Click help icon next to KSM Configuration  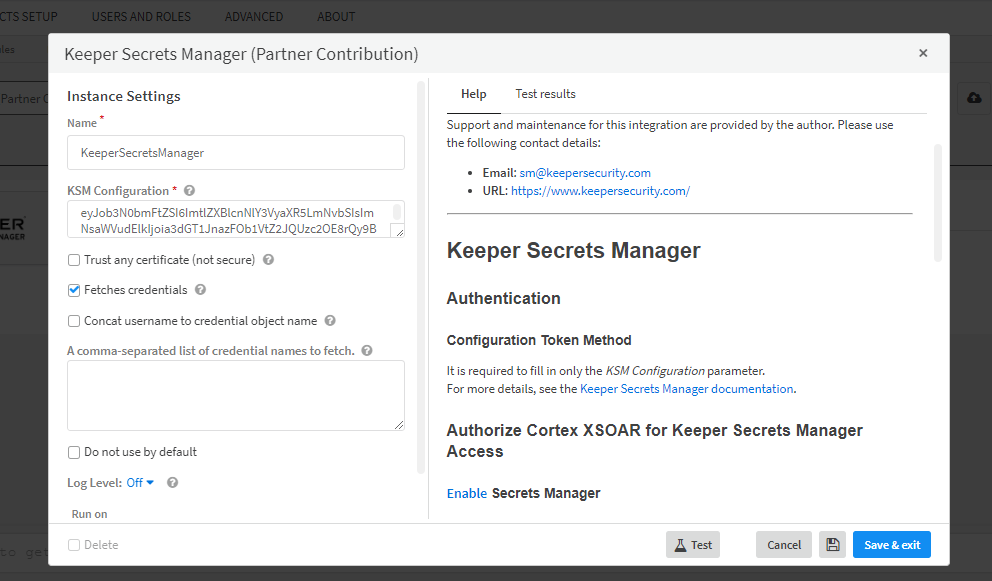click(189, 191)
